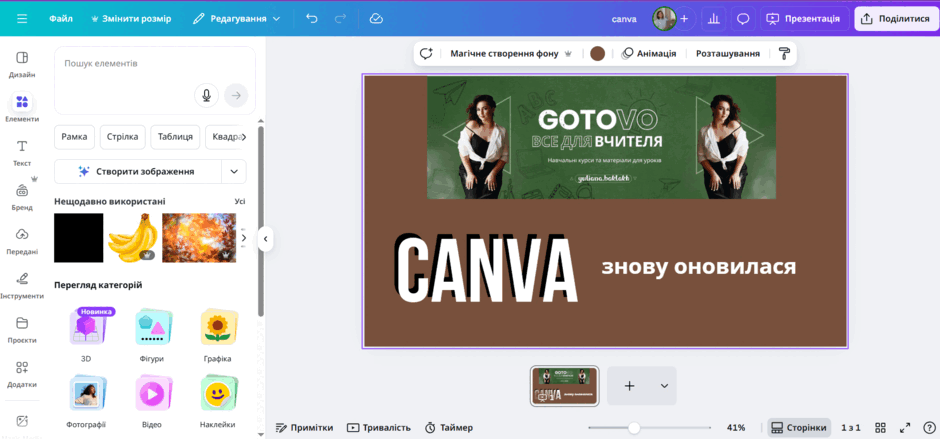The height and width of the screenshot is (439, 940).
Task: Open the Відео category
Action: point(151,402)
